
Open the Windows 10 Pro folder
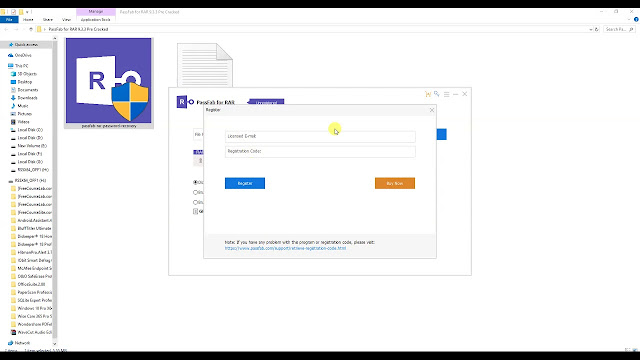pos(34,309)
